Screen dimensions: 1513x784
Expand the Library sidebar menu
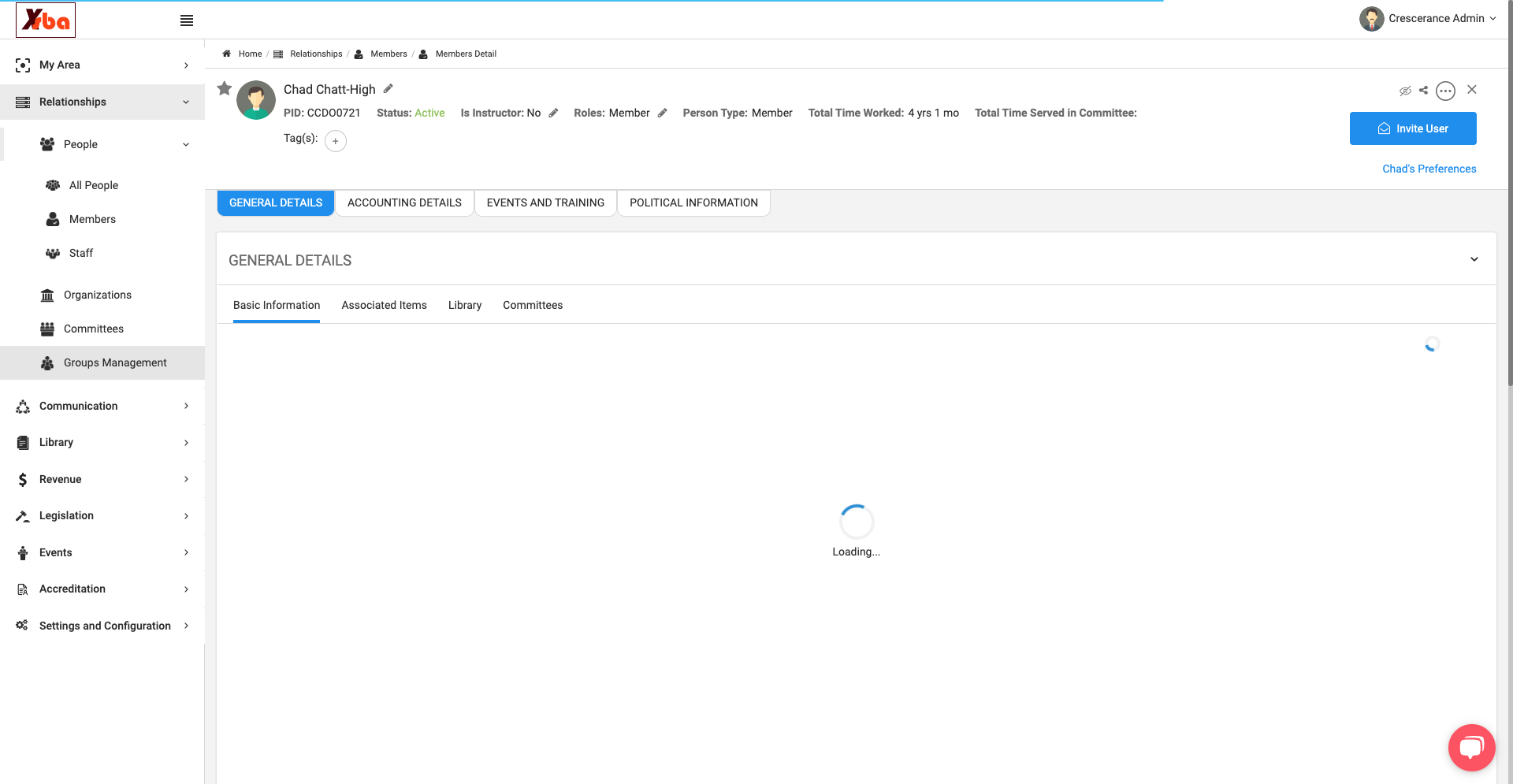[x=102, y=442]
